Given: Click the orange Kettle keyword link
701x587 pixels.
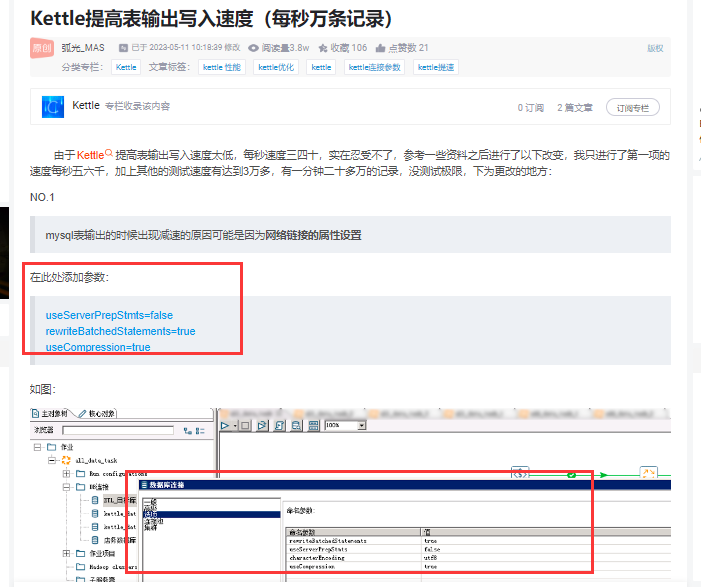Looking at the screenshot, I should tap(90, 155).
